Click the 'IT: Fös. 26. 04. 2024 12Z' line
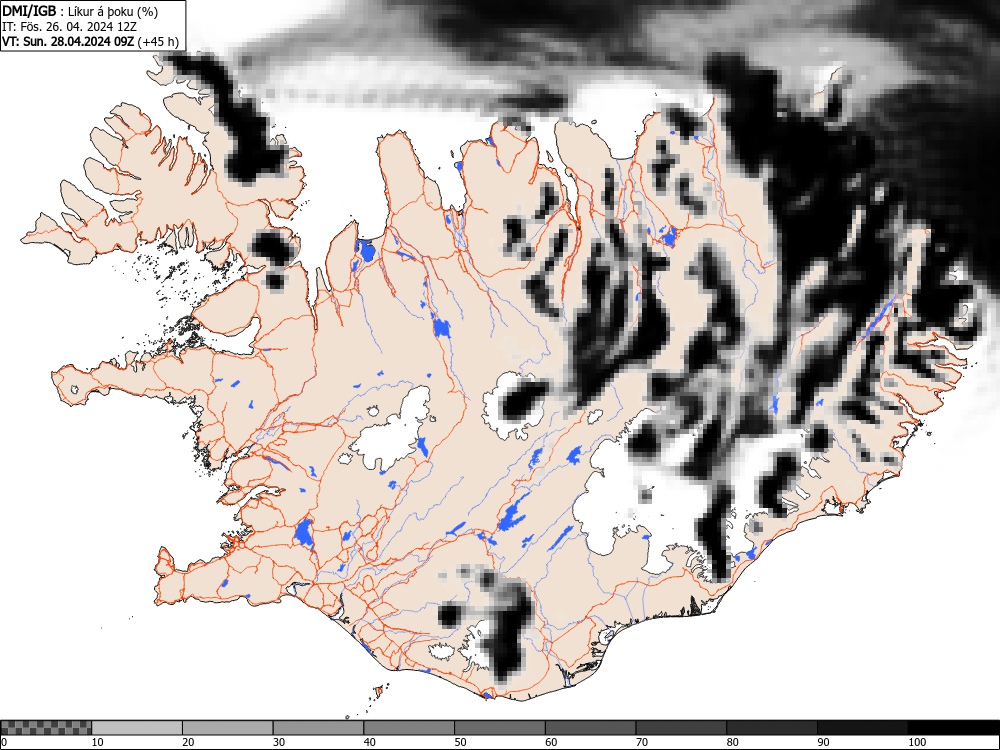This screenshot has height=750, width=1000. click(x=69, y=27)
